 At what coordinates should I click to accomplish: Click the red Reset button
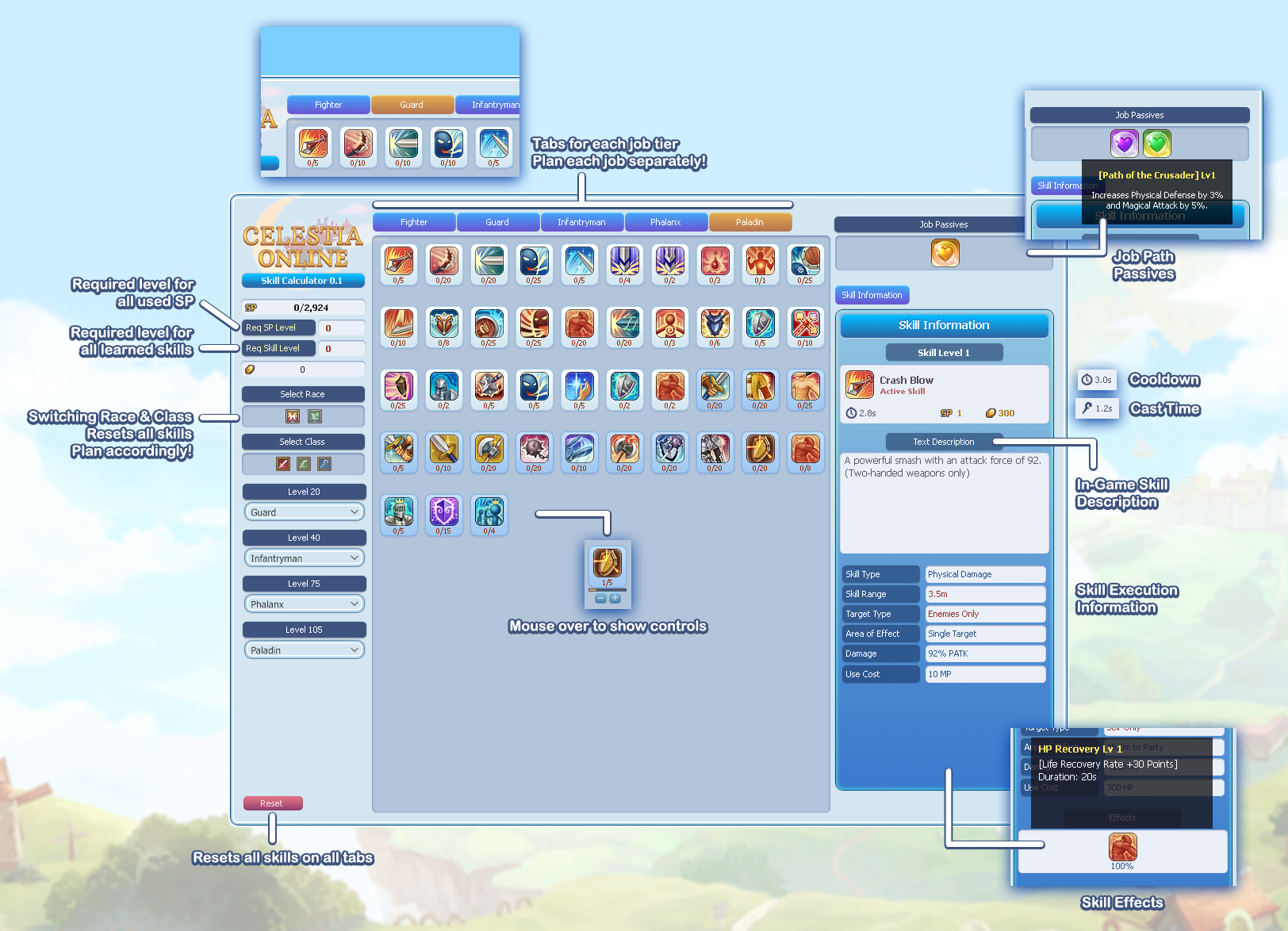click(x=272, y=803)
